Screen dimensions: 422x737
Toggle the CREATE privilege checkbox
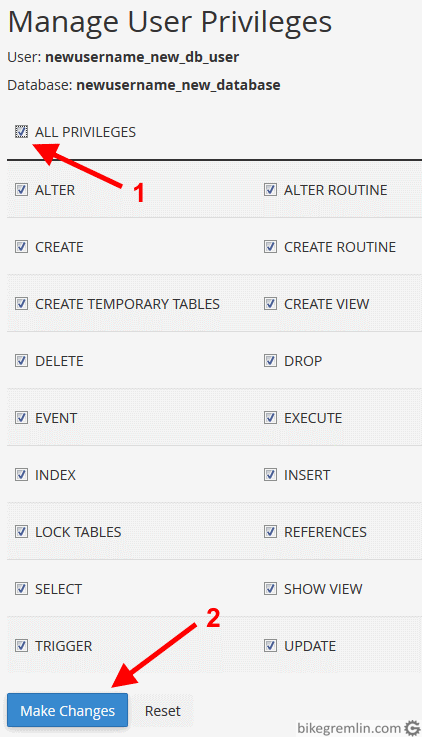pyautogui.click(x=21, y=246)
